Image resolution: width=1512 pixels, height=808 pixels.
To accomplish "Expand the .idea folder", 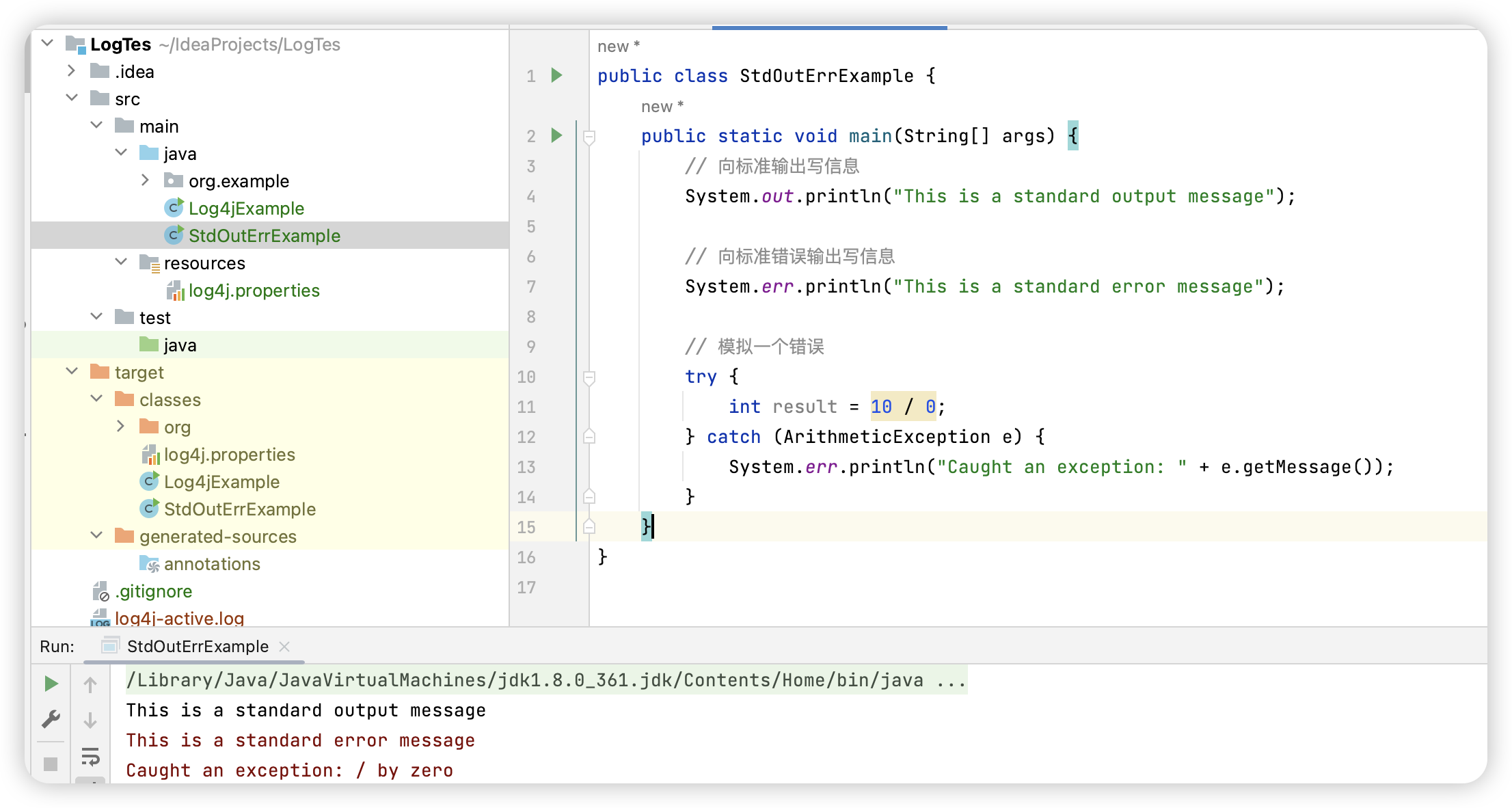I will click(72, 71).
